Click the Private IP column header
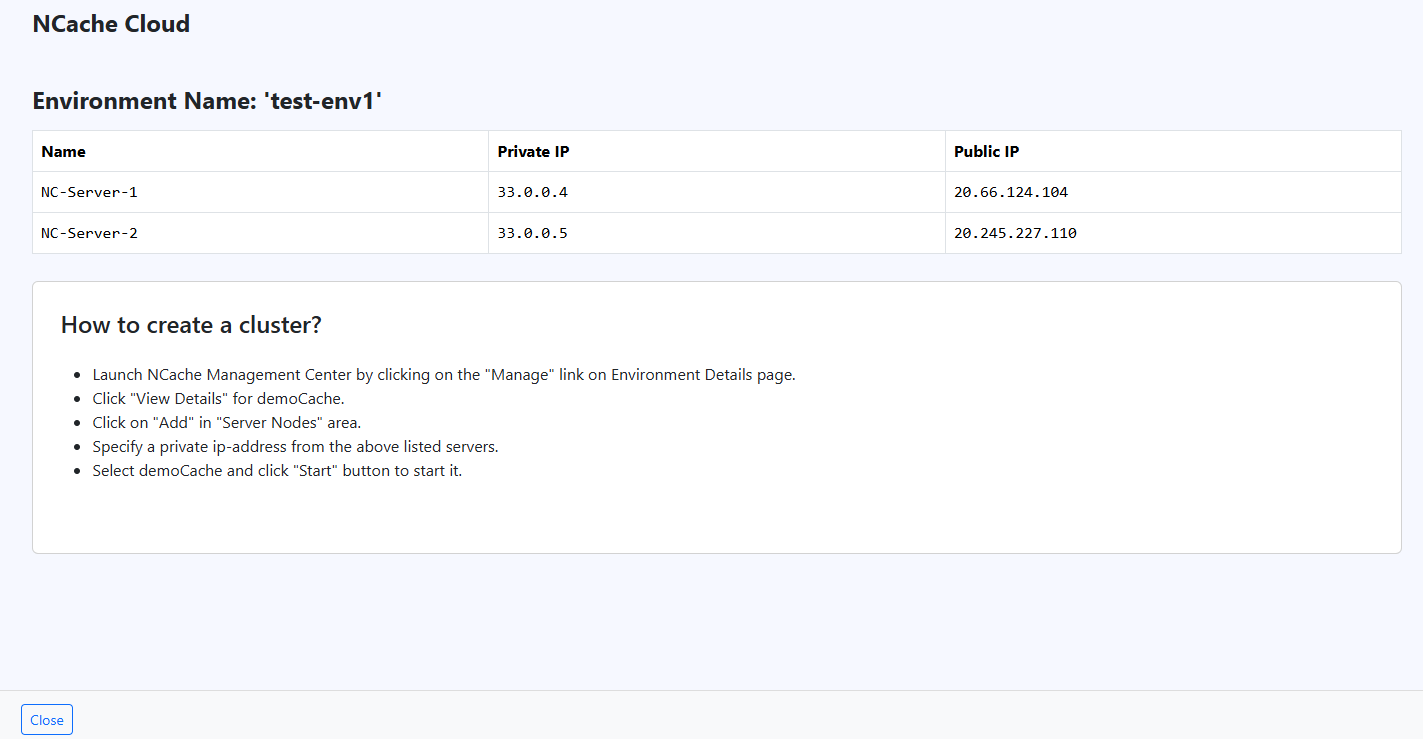This screenshot has width=1423, height=739. point(717,151)
